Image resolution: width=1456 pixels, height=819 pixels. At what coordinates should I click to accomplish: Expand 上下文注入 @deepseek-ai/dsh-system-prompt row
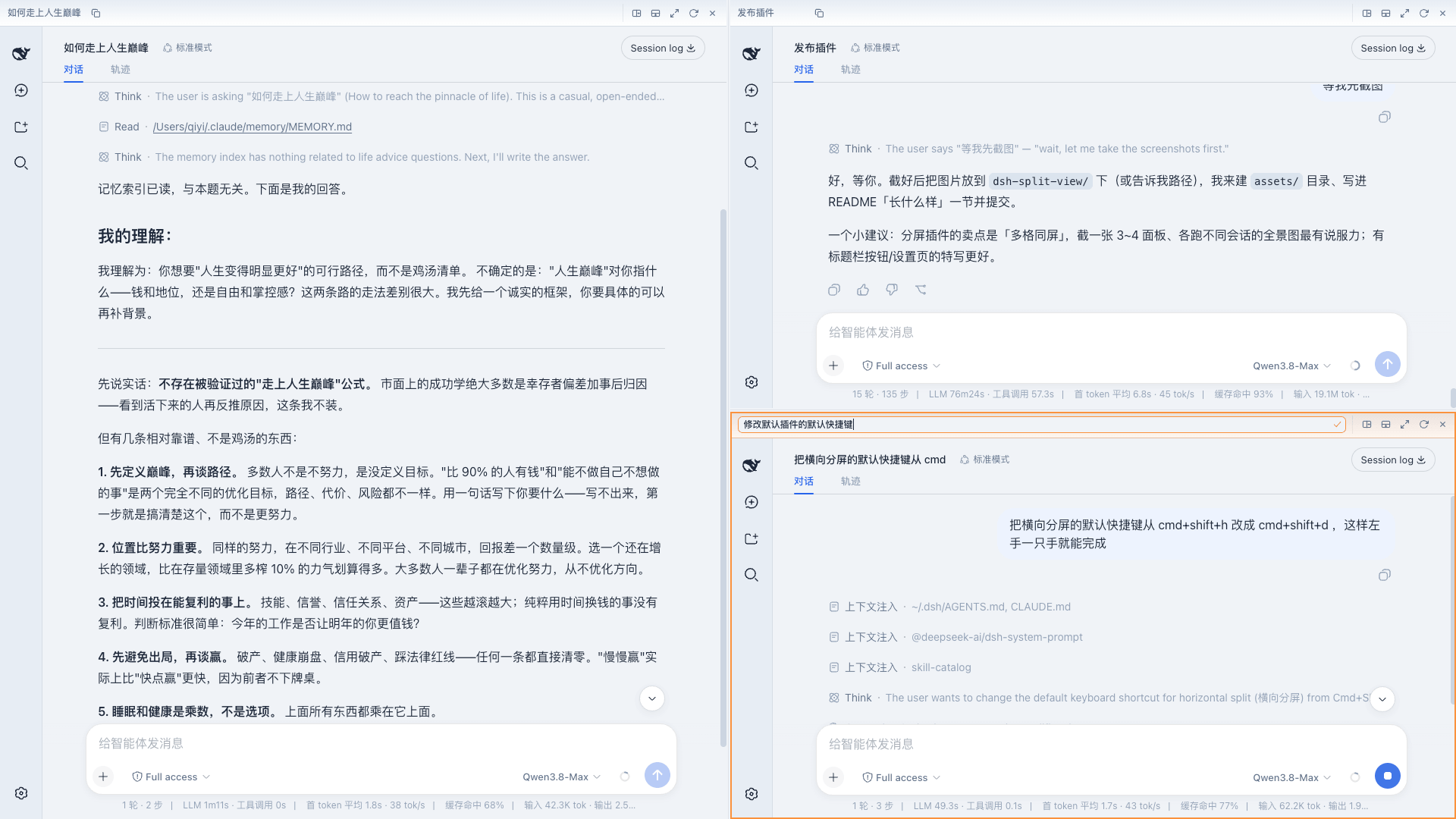point(955,637)
